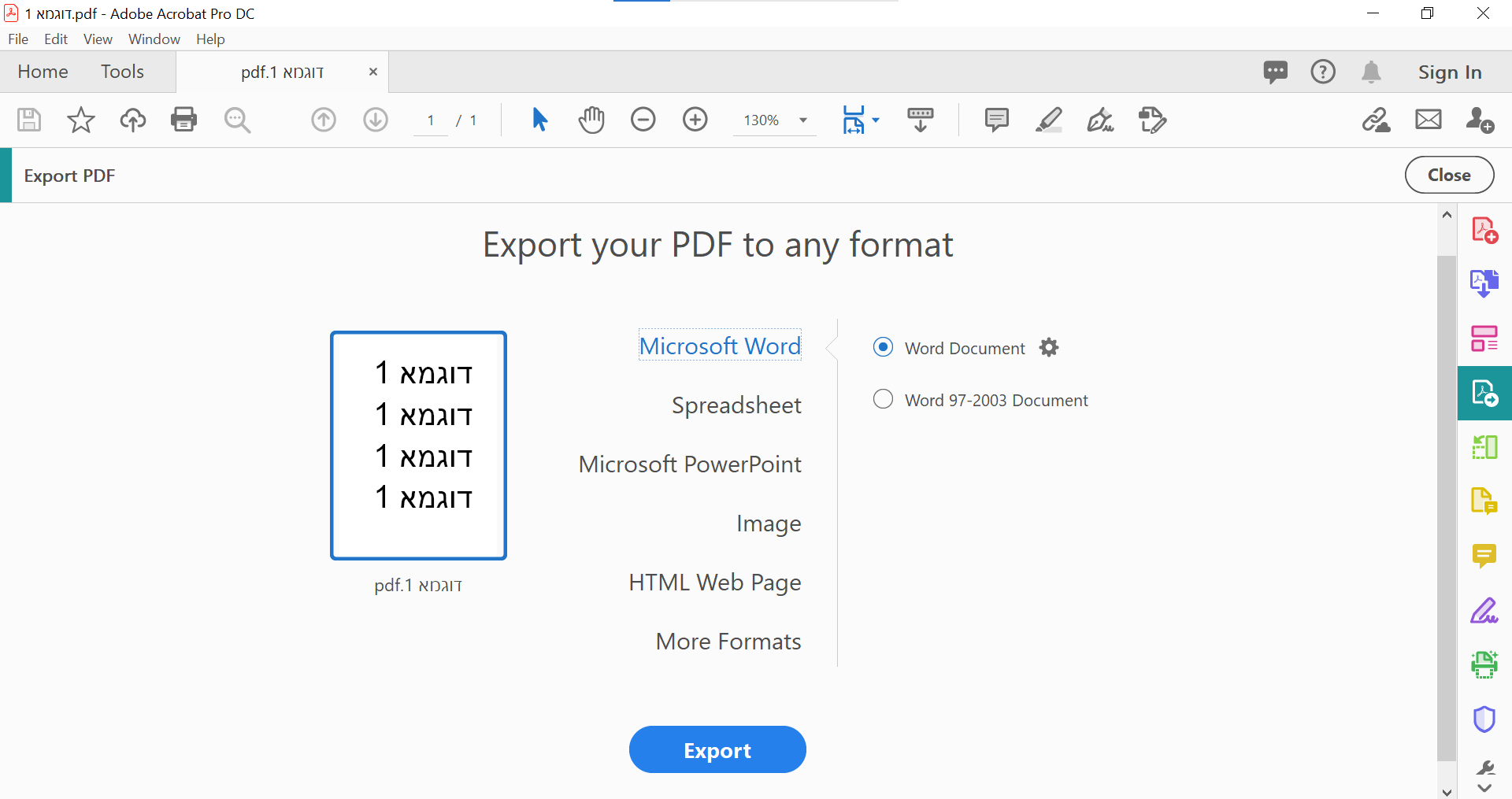Zoom in with the plus icon
This screenshot has width=1512, height=799.
(x=695, y=120)
